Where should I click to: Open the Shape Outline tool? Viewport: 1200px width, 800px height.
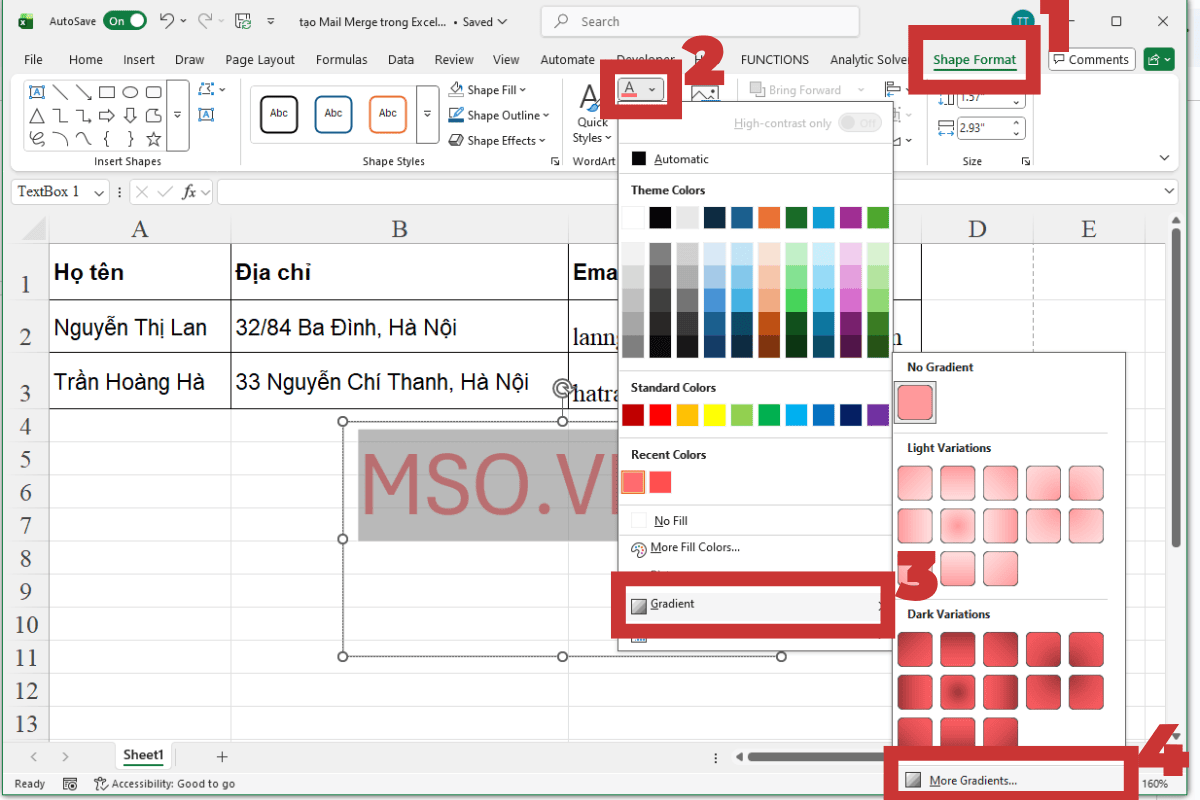498,114
